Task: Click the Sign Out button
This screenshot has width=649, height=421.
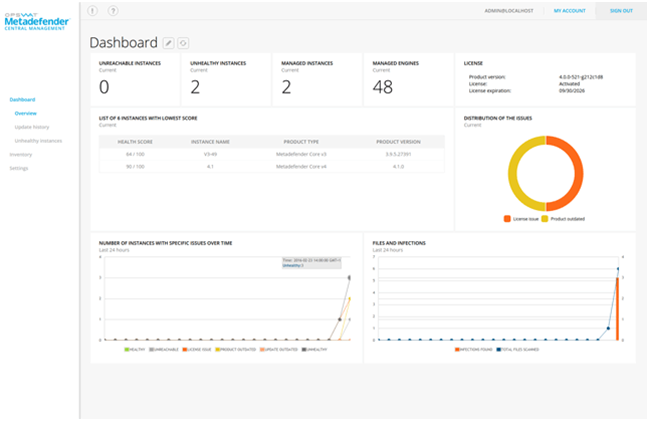Action: tap(621, 11)
